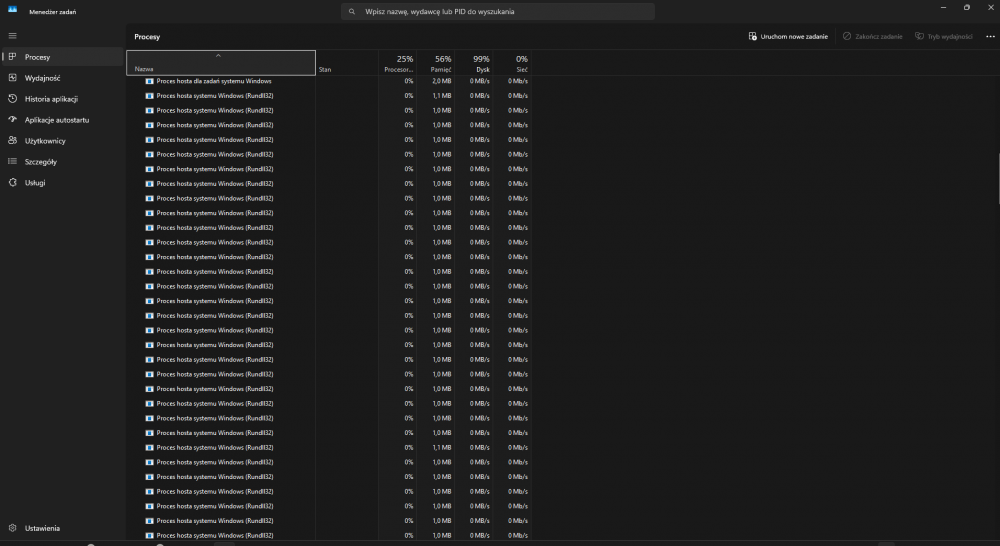Click the vertical scrollbar of process list
1000x546 pixels.
coord(996,180)
